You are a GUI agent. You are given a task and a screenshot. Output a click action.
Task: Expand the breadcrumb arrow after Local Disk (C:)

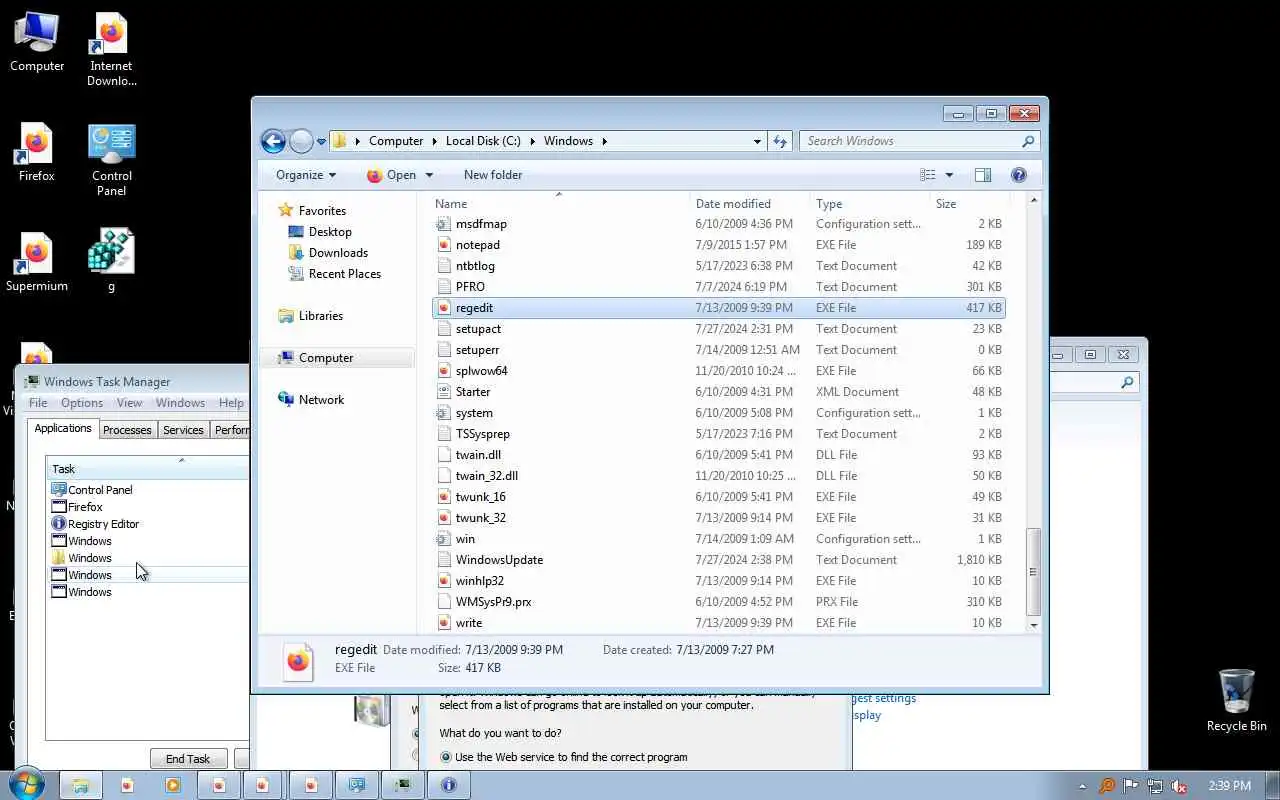pyautogui.click(x=533, y=141)
